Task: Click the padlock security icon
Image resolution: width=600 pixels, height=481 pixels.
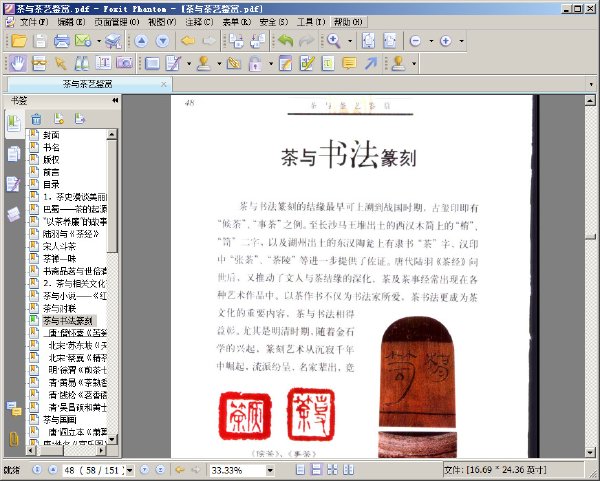Action: coord(255,63)
